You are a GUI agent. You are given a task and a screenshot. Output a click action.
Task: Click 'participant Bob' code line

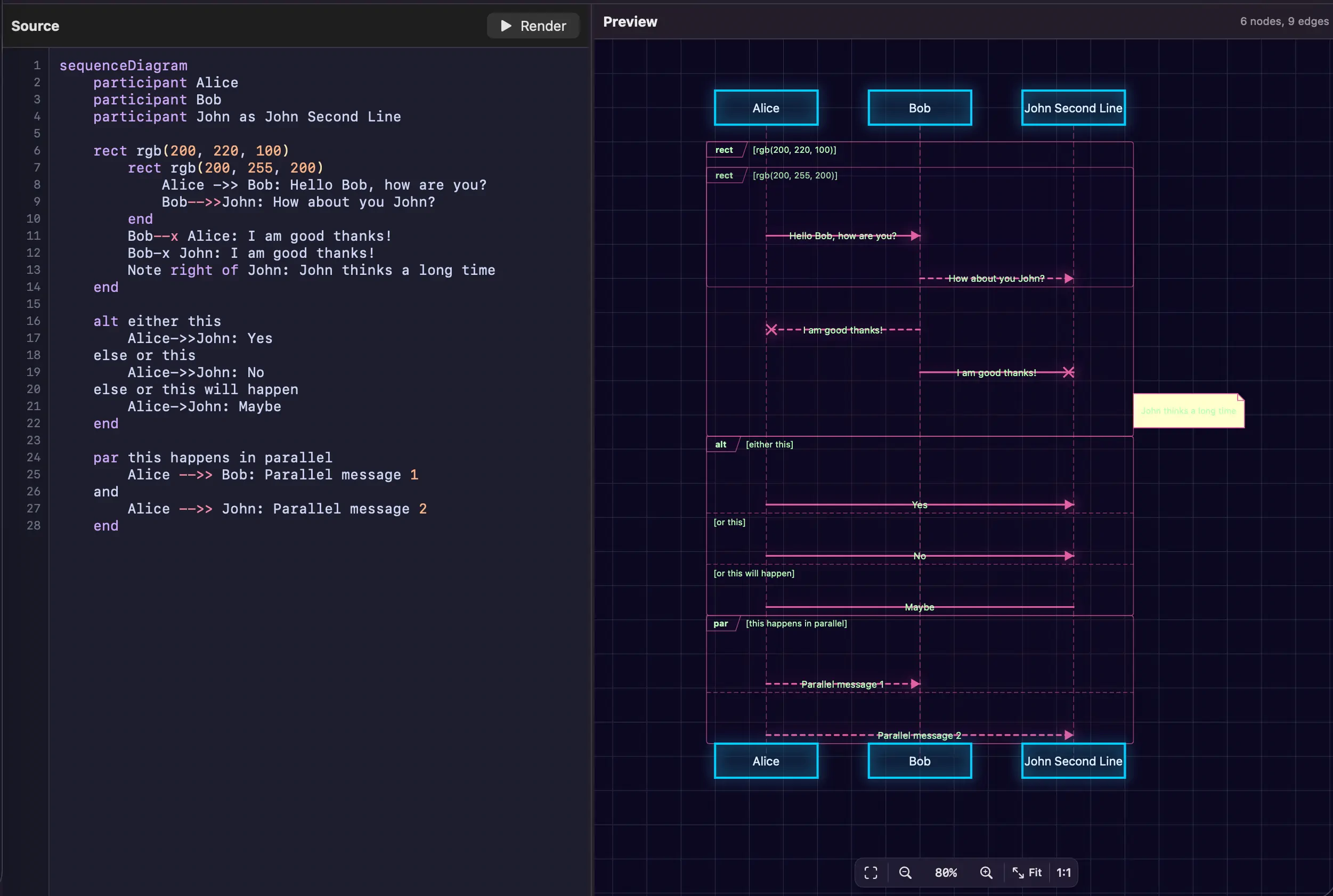point(157,100)
